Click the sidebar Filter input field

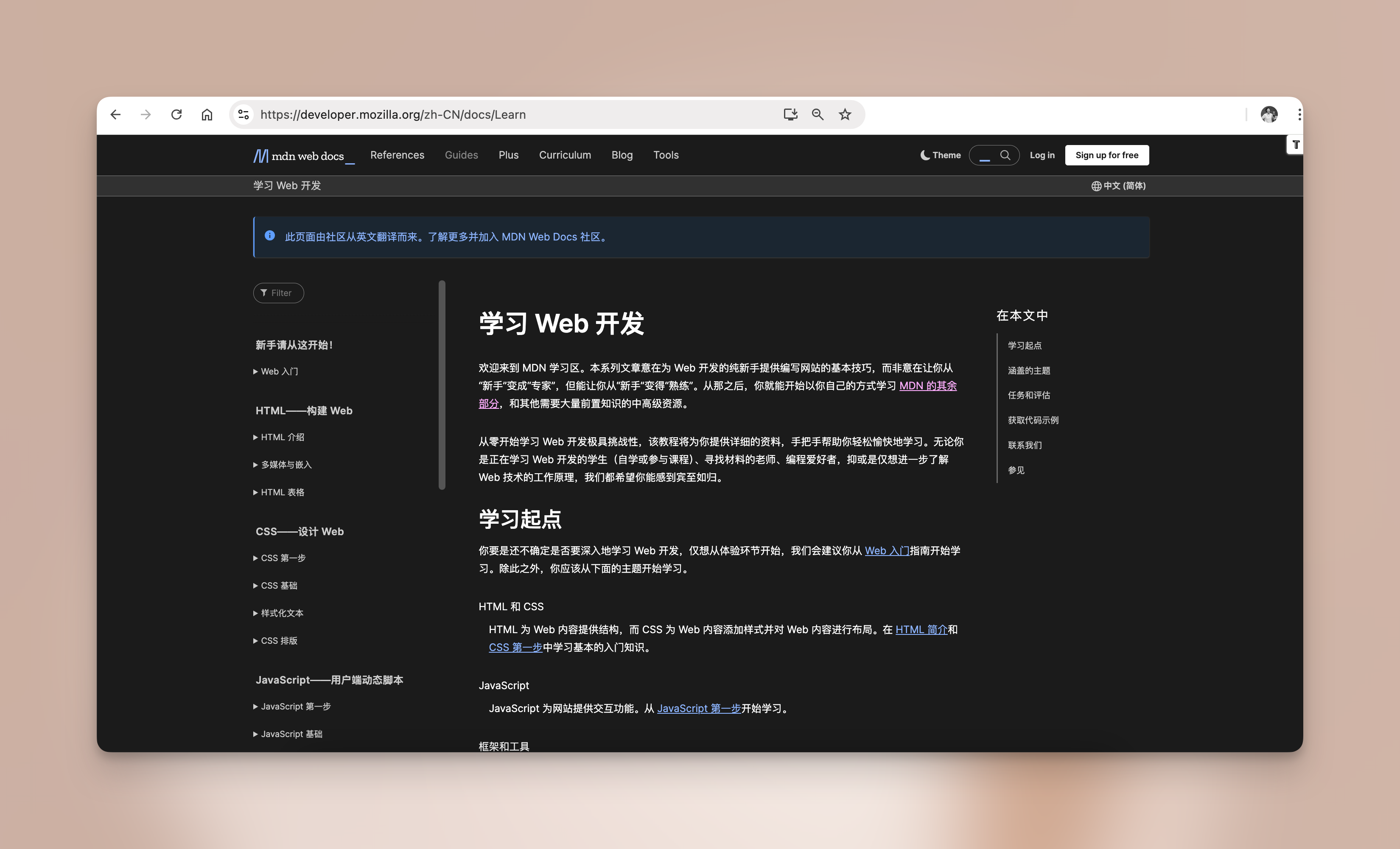(x=279, y=293)
